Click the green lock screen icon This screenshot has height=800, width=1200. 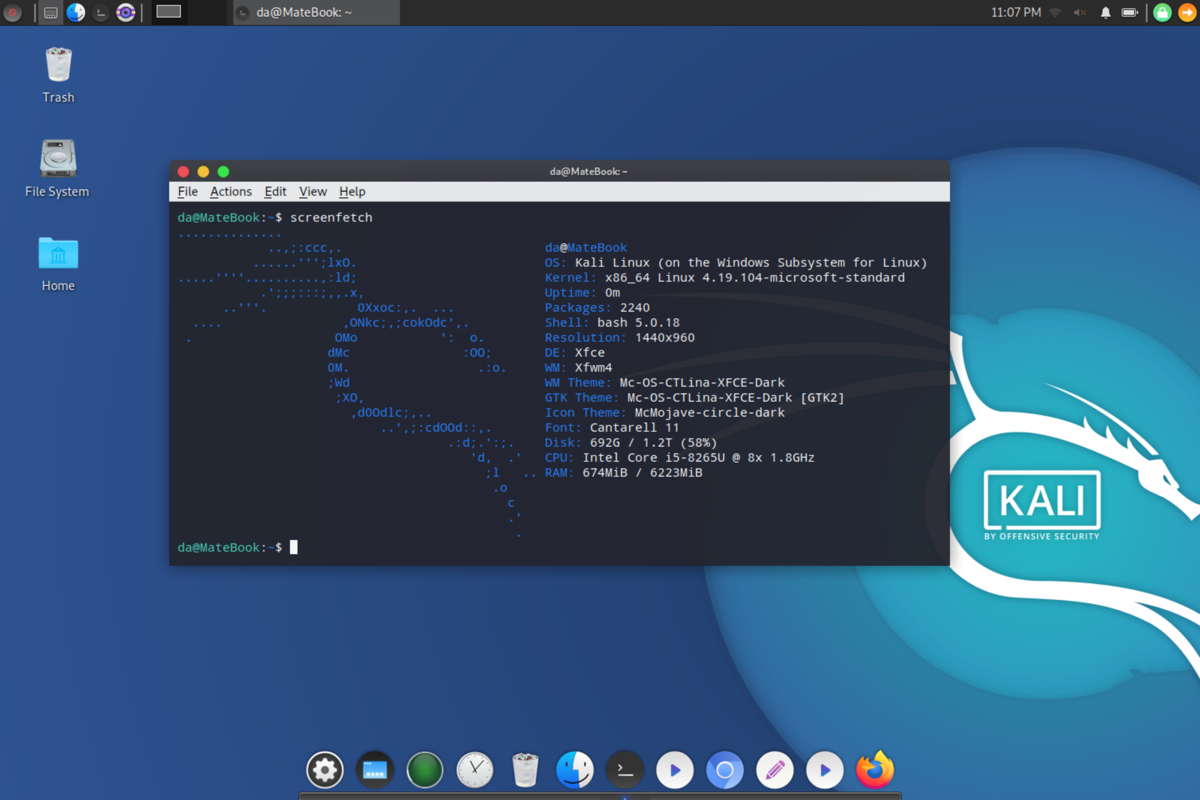click(1162, 12)
